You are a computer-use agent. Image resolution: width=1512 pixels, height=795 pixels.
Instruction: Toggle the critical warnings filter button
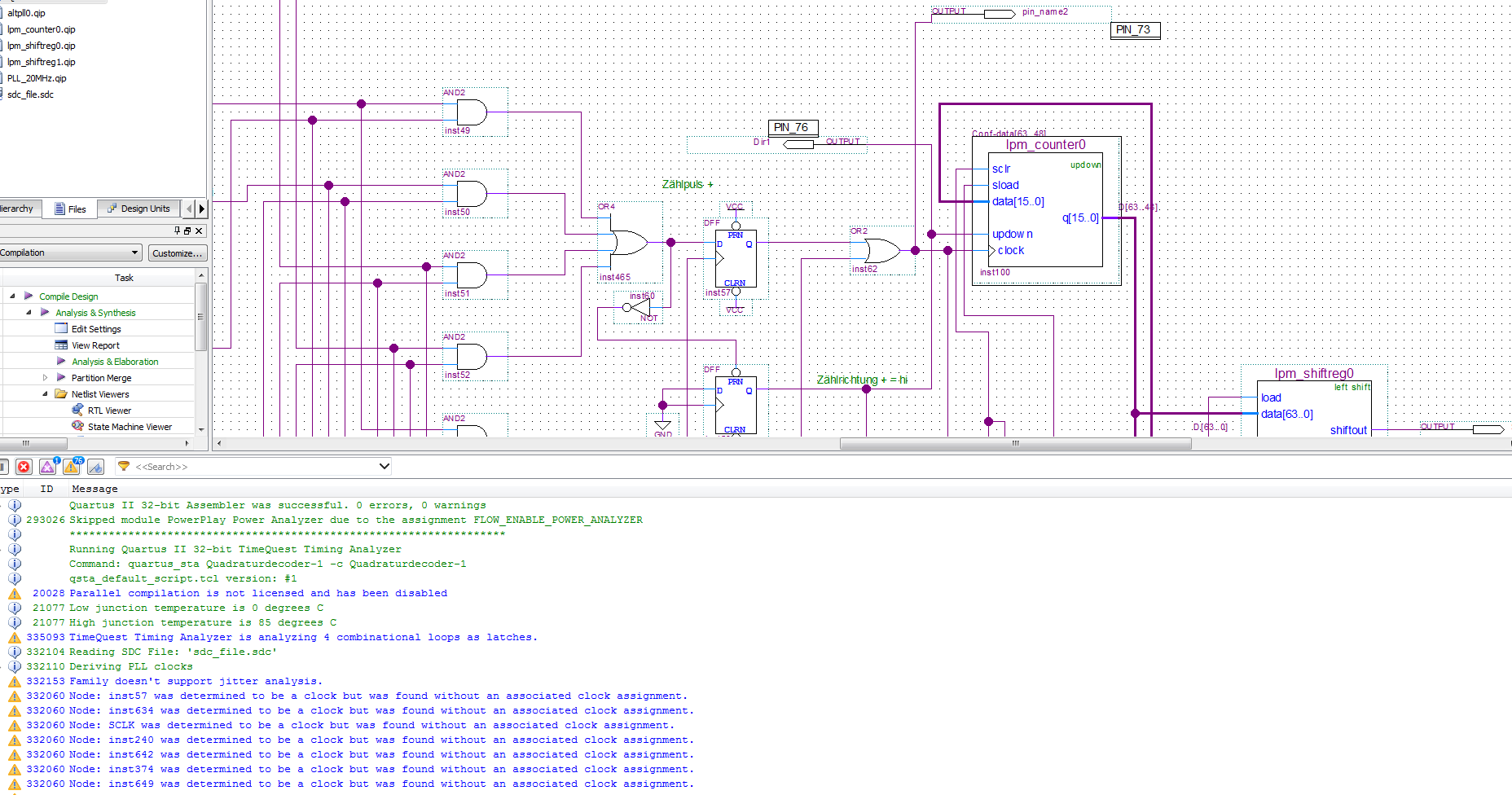coord(48,467)
